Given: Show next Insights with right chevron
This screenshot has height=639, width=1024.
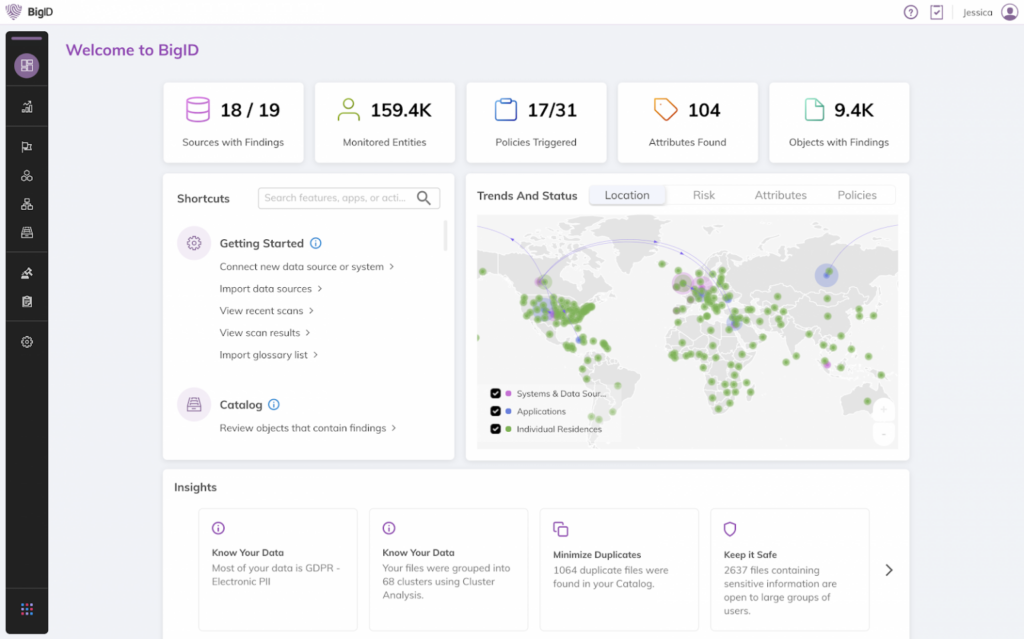Looking at the screenshot, I should click(x=889, y=570).
